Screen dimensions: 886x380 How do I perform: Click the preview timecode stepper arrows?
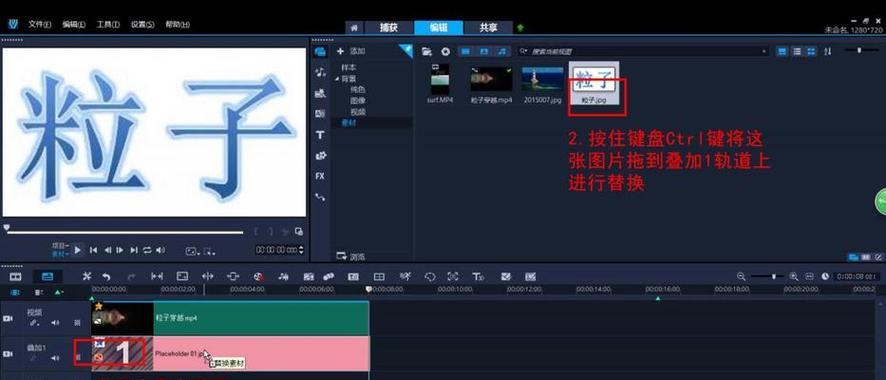(301, 250)
